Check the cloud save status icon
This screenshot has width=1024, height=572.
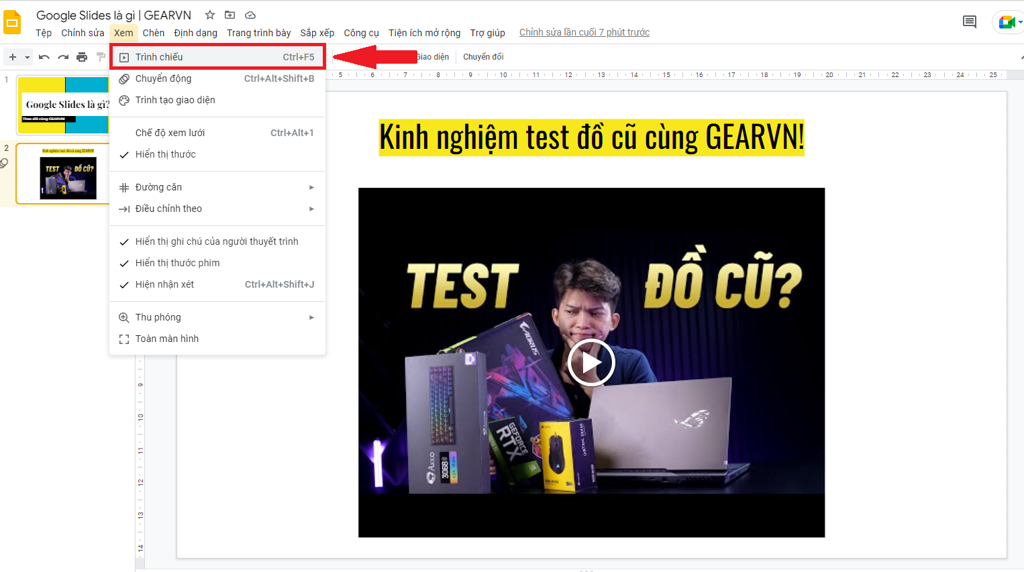[x=250, y=14]
